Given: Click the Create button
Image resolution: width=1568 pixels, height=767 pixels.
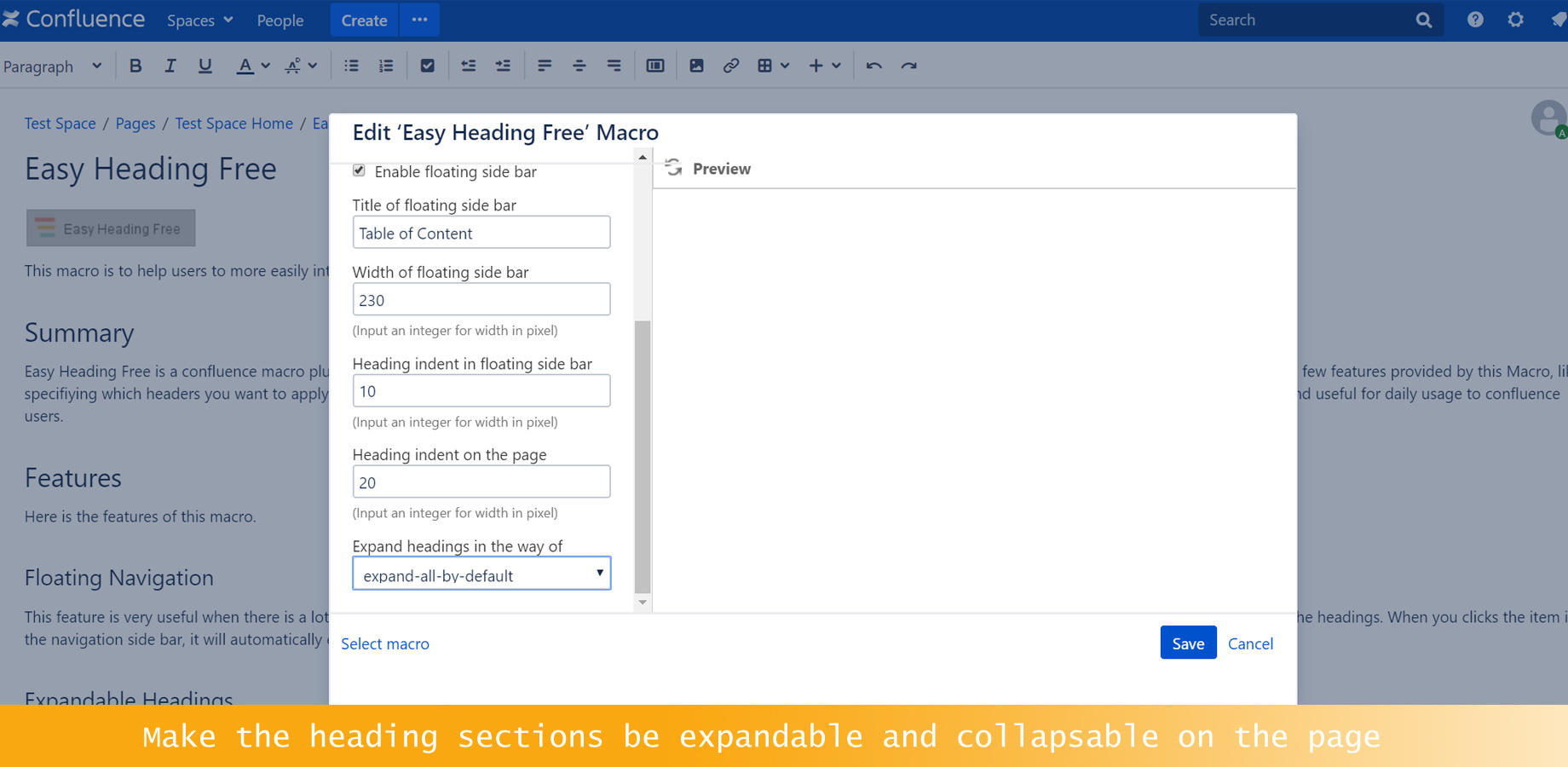Looking at the screenshot, I should pyautogui.click(x=364, y=20).
